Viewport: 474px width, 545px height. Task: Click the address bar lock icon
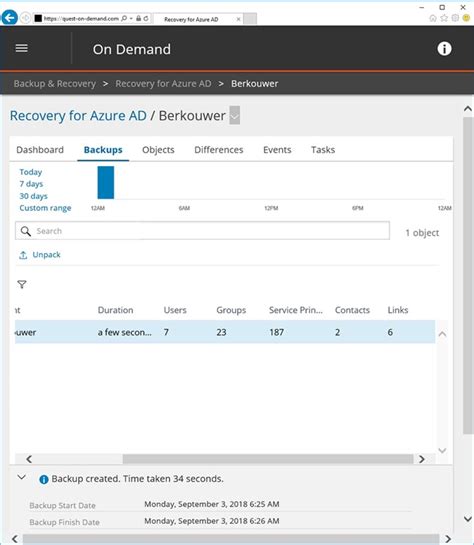[138, 18]
